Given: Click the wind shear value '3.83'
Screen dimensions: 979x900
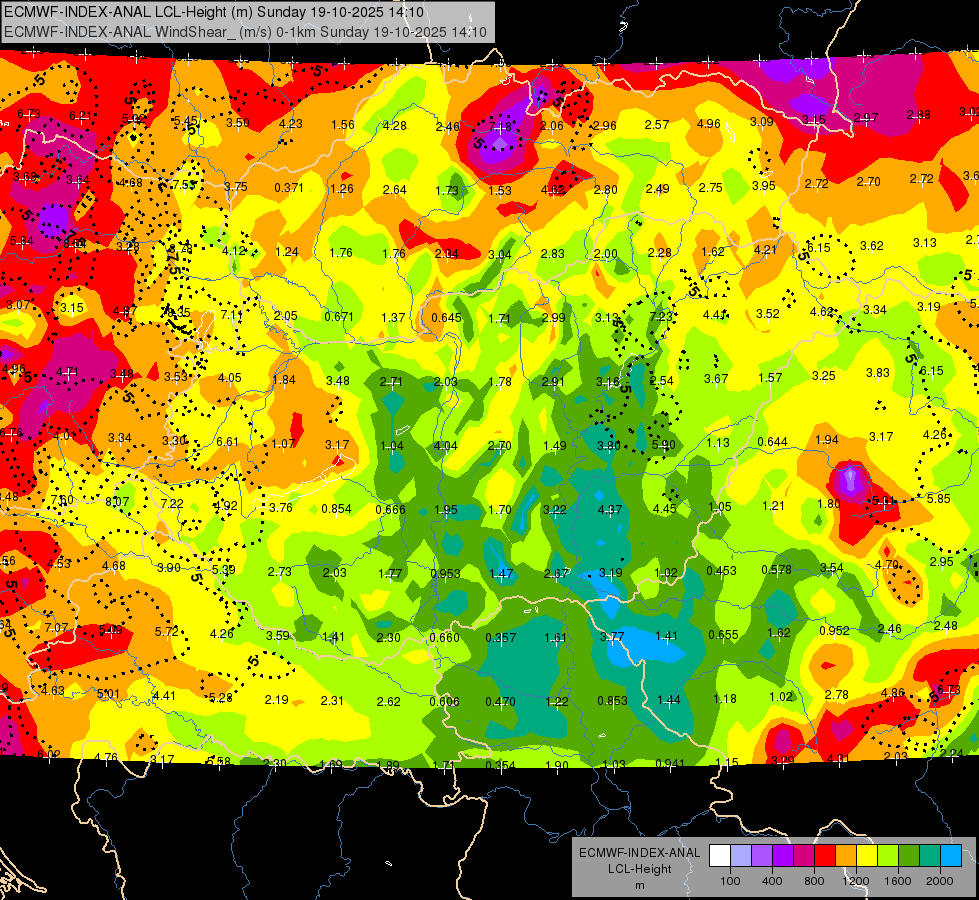Looking at the screenshot, I should [878, 373].
